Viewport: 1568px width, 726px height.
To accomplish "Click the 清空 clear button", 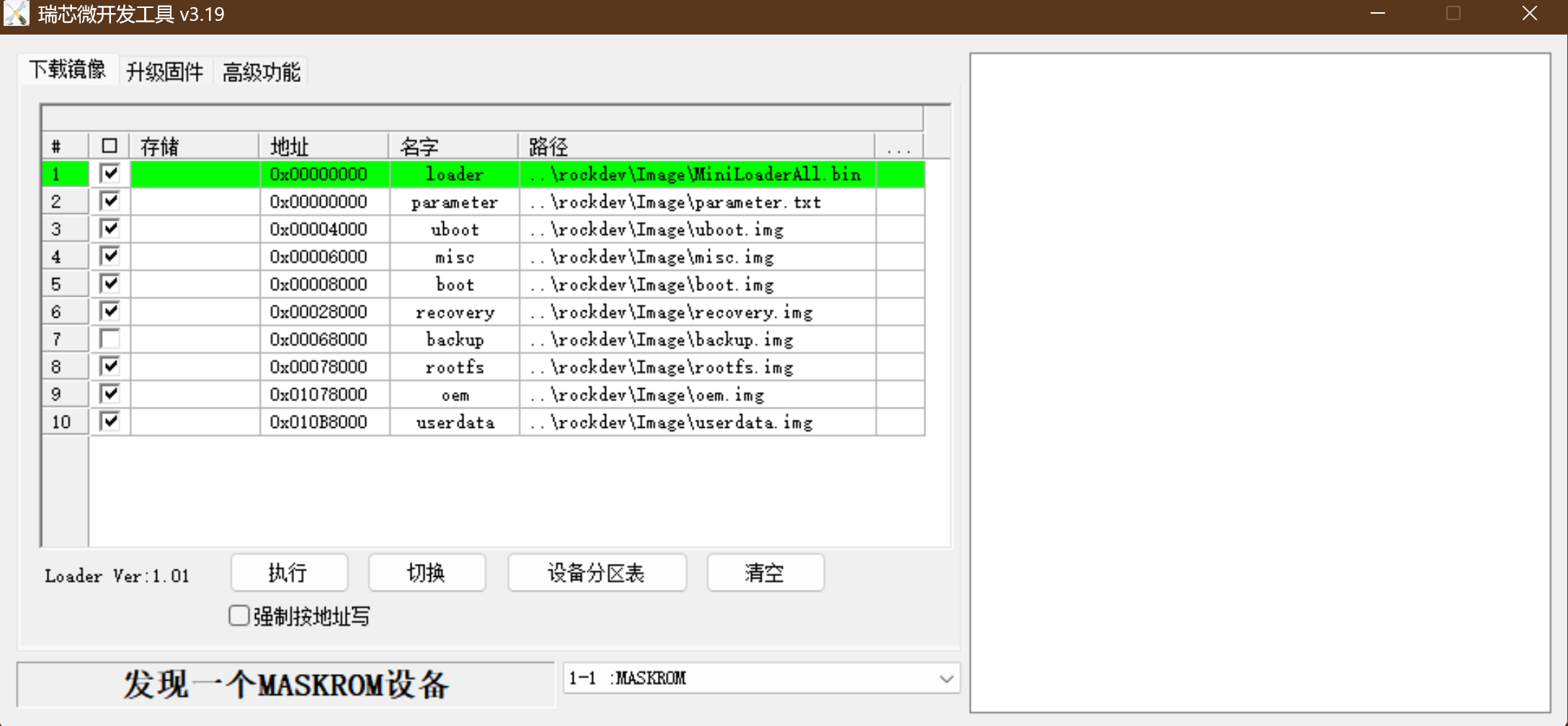I will [x=765, y=573].
